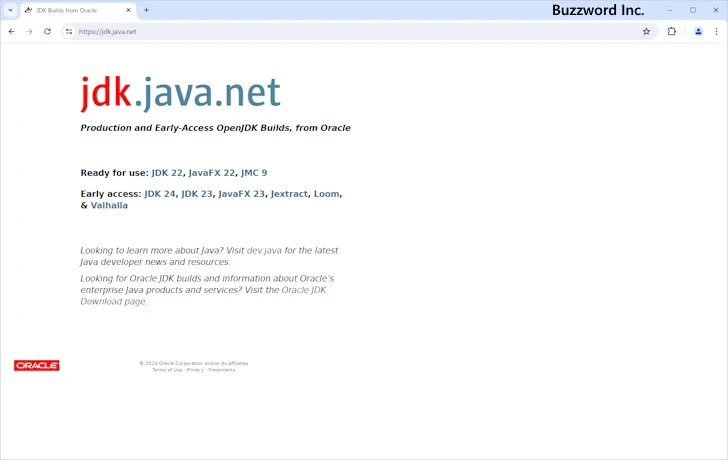The width and height of the screenshot is (728, 460).
Task: Expand the tab search dropdown arrow
Action: [x=10, y=10]
